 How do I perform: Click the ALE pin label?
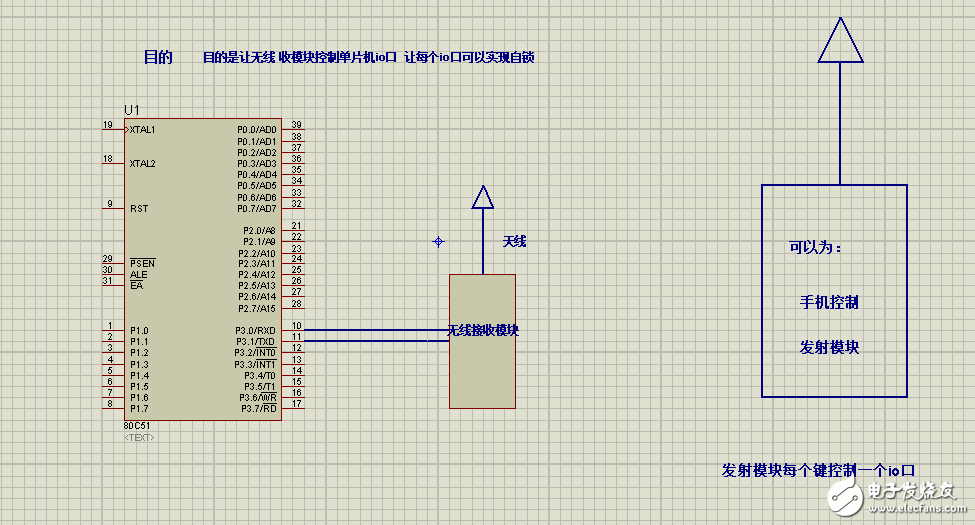139,275
